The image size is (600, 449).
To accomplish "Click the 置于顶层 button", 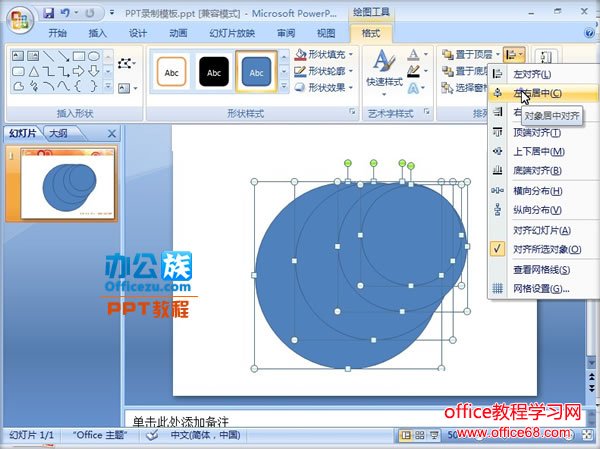I will (468, 55).
